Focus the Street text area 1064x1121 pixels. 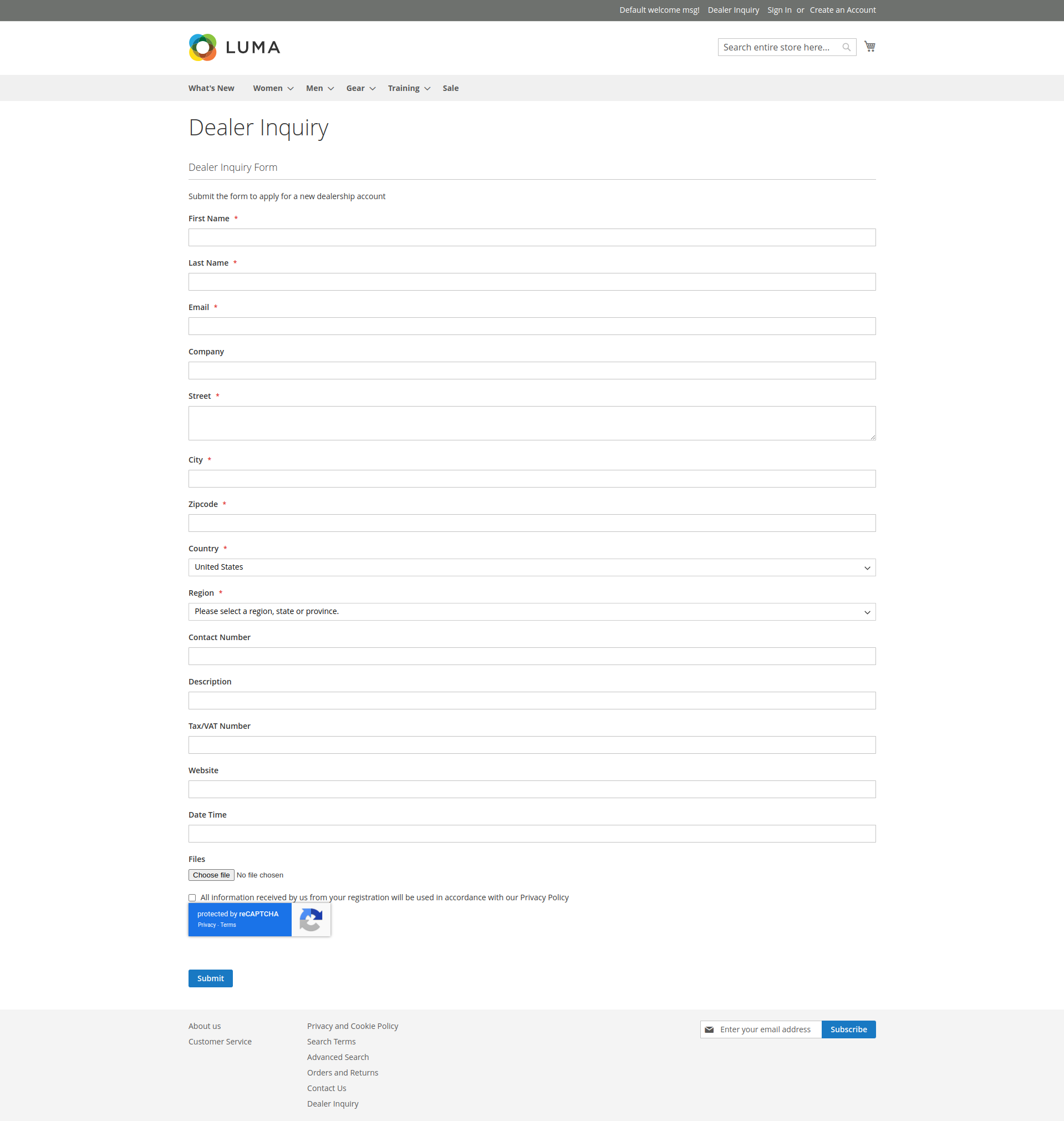(x=532, y=423)
